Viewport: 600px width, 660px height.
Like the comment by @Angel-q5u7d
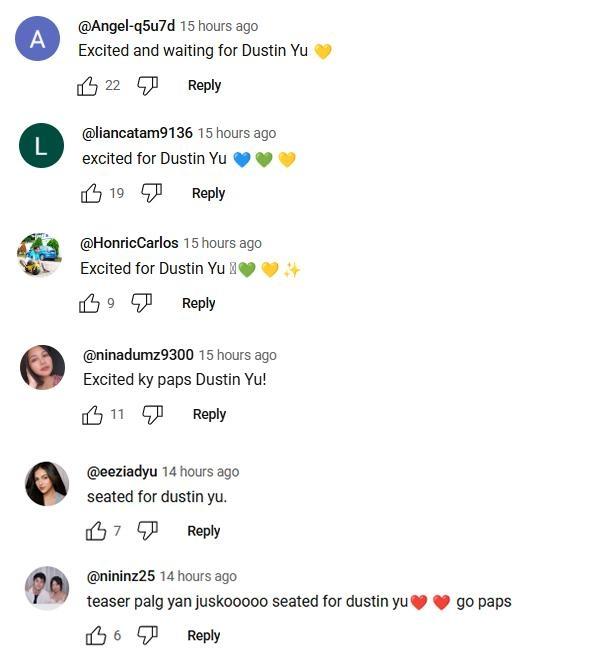88,86
